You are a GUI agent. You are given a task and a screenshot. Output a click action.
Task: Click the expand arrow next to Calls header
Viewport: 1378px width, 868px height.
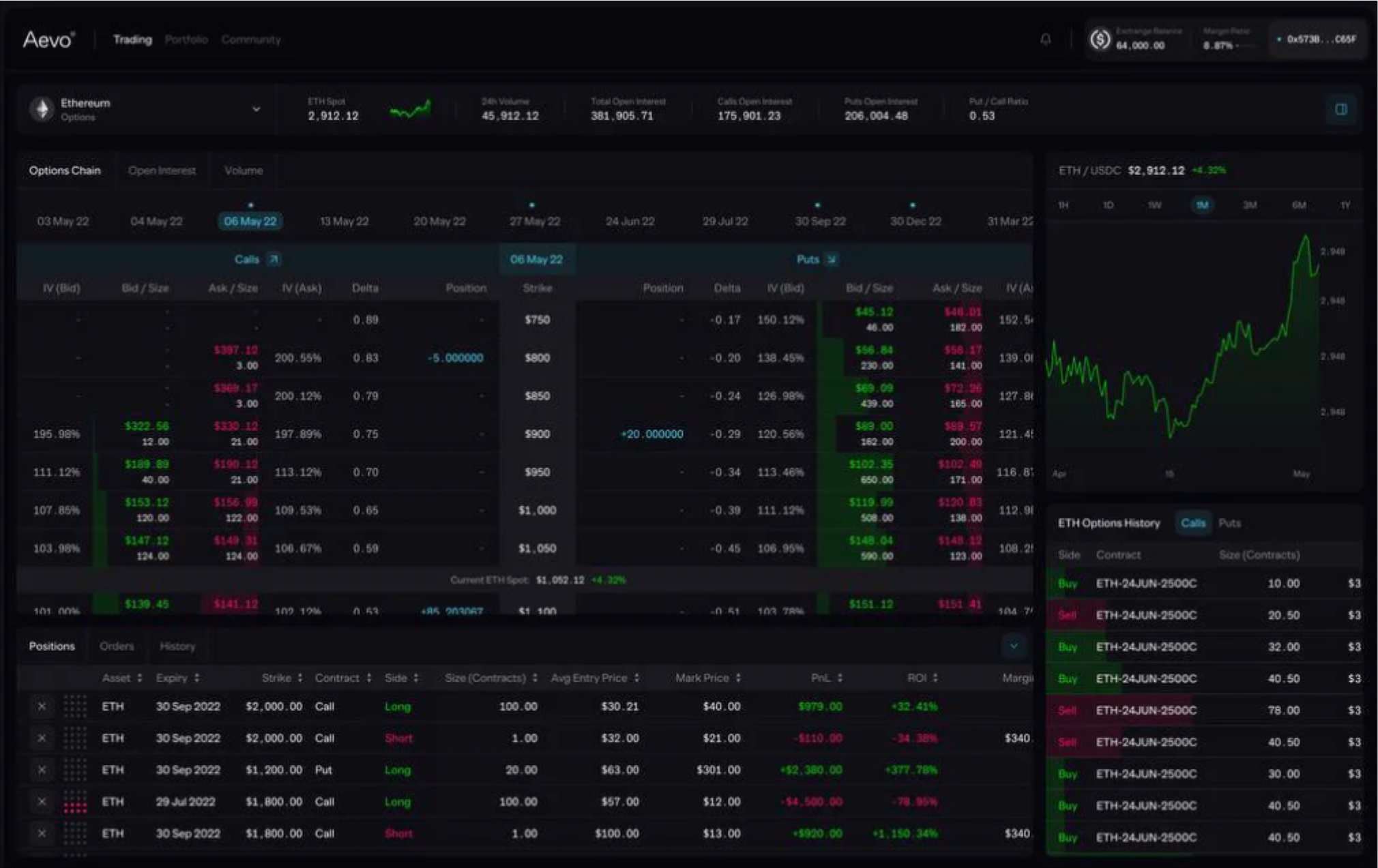273,259
